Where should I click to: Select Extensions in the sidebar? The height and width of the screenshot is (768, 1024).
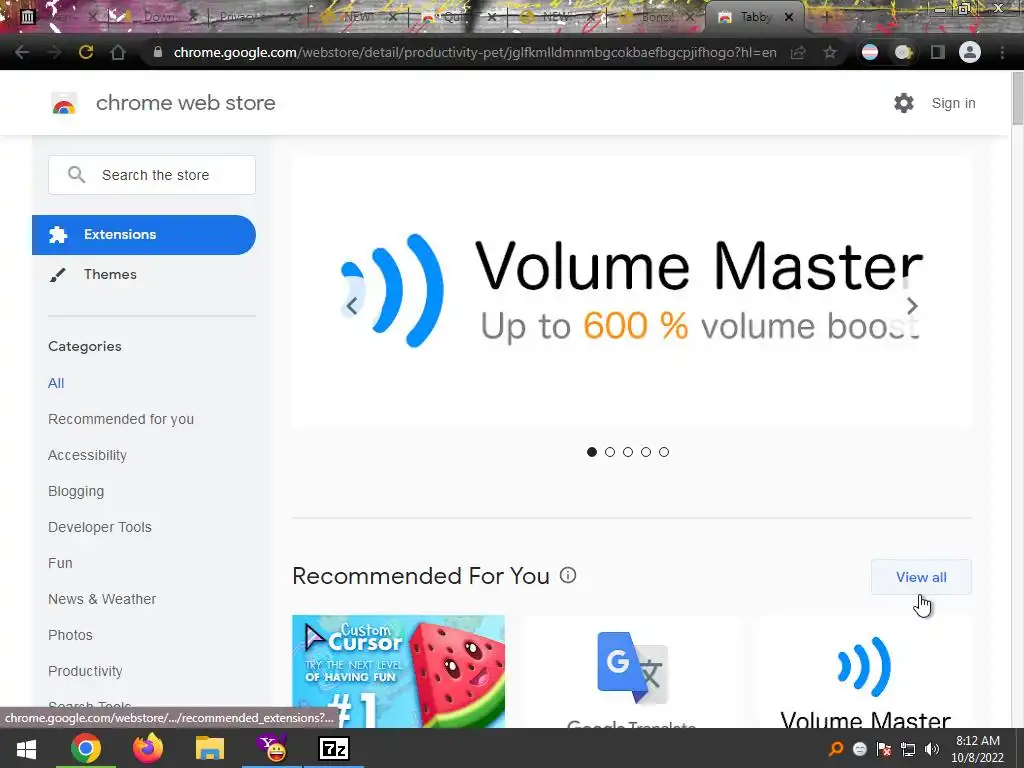click(144, 234)
